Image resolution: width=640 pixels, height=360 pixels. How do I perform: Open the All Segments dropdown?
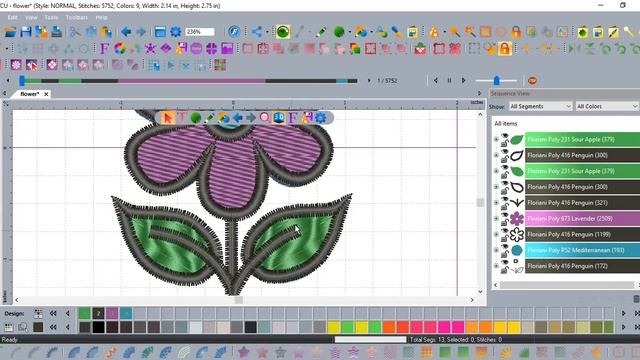540,106
